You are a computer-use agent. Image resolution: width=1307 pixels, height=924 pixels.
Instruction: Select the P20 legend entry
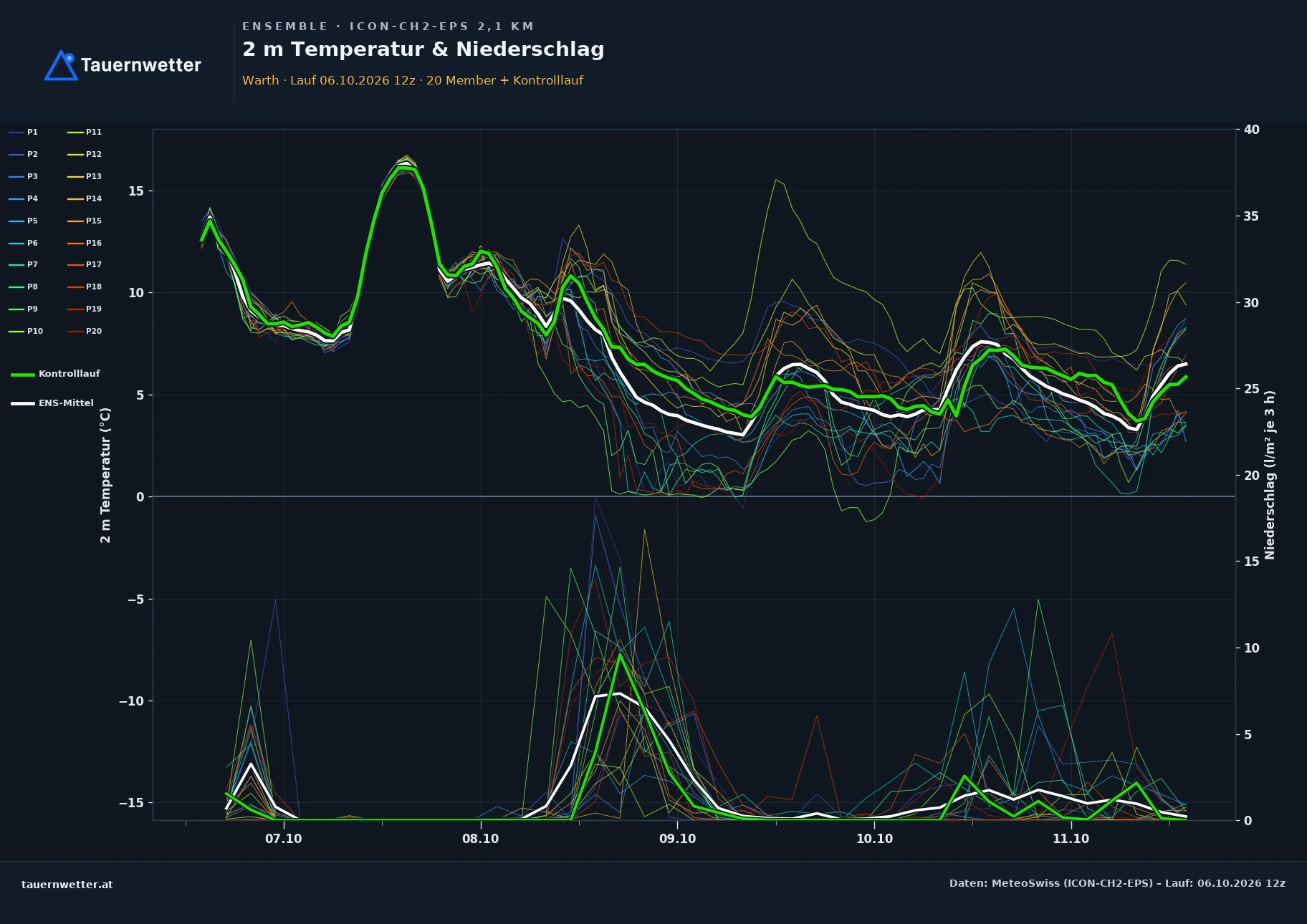(85, 331)
